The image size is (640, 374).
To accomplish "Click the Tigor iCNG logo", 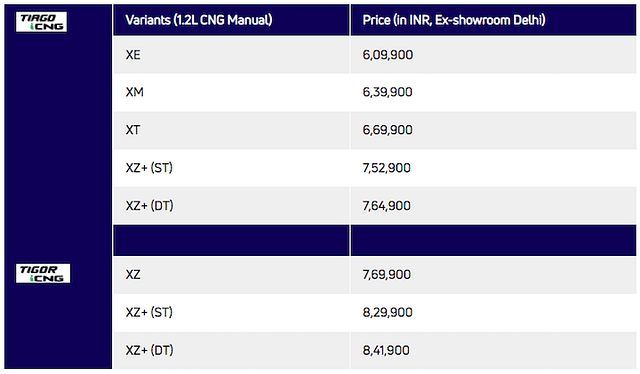I will (x=43, y=273).
